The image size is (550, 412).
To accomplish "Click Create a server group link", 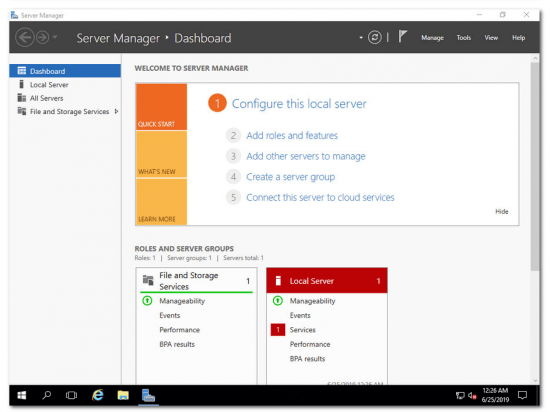I will pos(290,177).
